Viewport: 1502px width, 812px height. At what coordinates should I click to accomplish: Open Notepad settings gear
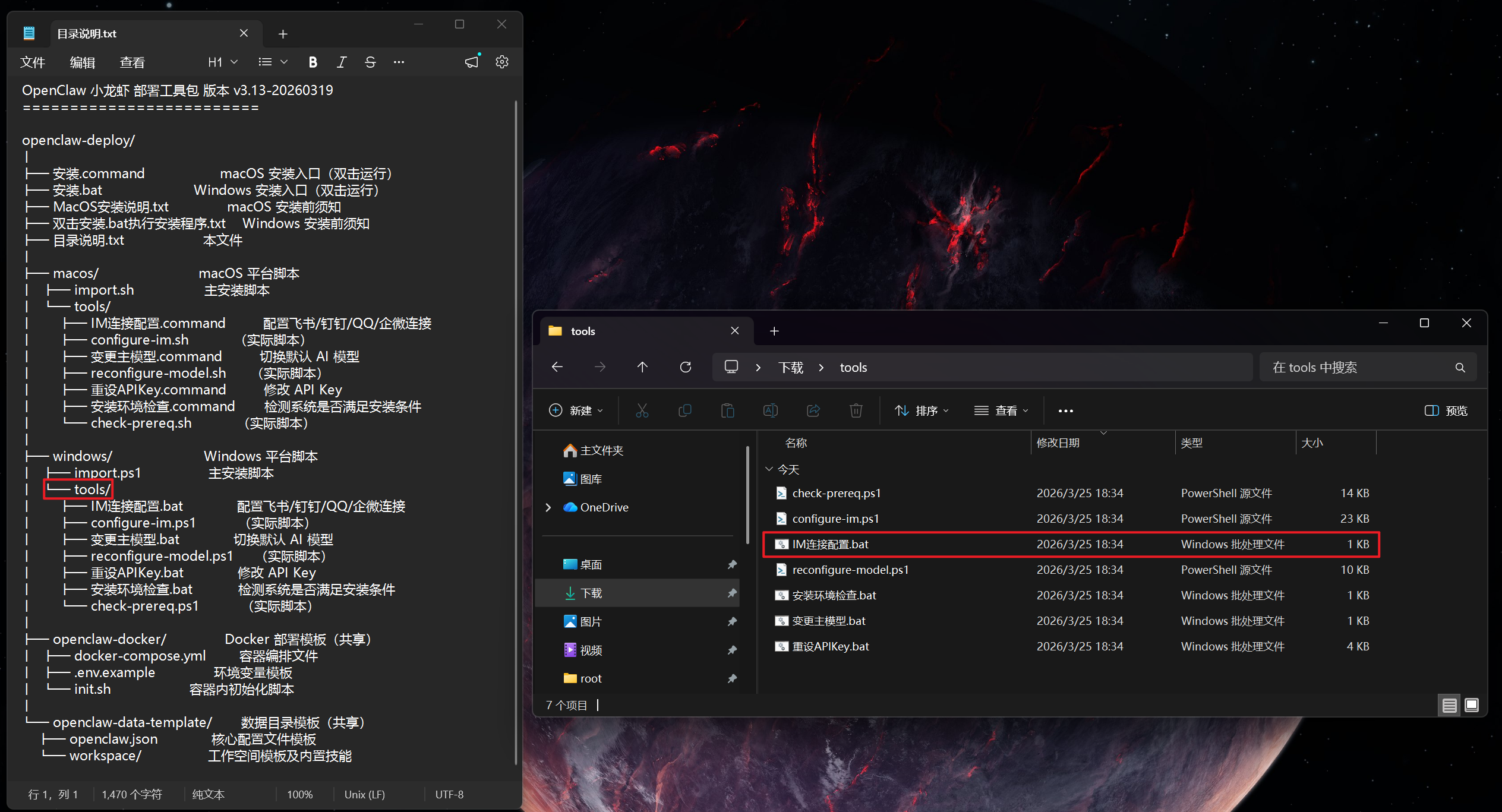tap(502, 62)
